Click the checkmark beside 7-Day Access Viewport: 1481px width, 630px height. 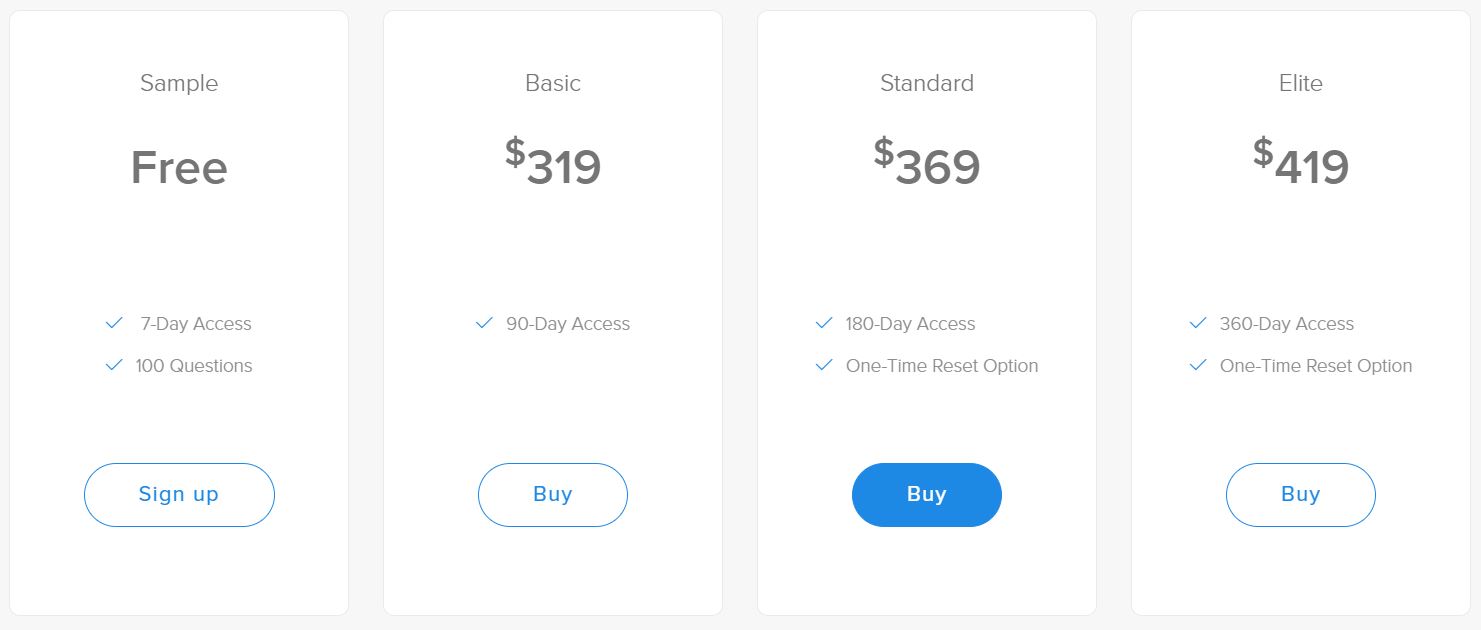click(113, 323)
